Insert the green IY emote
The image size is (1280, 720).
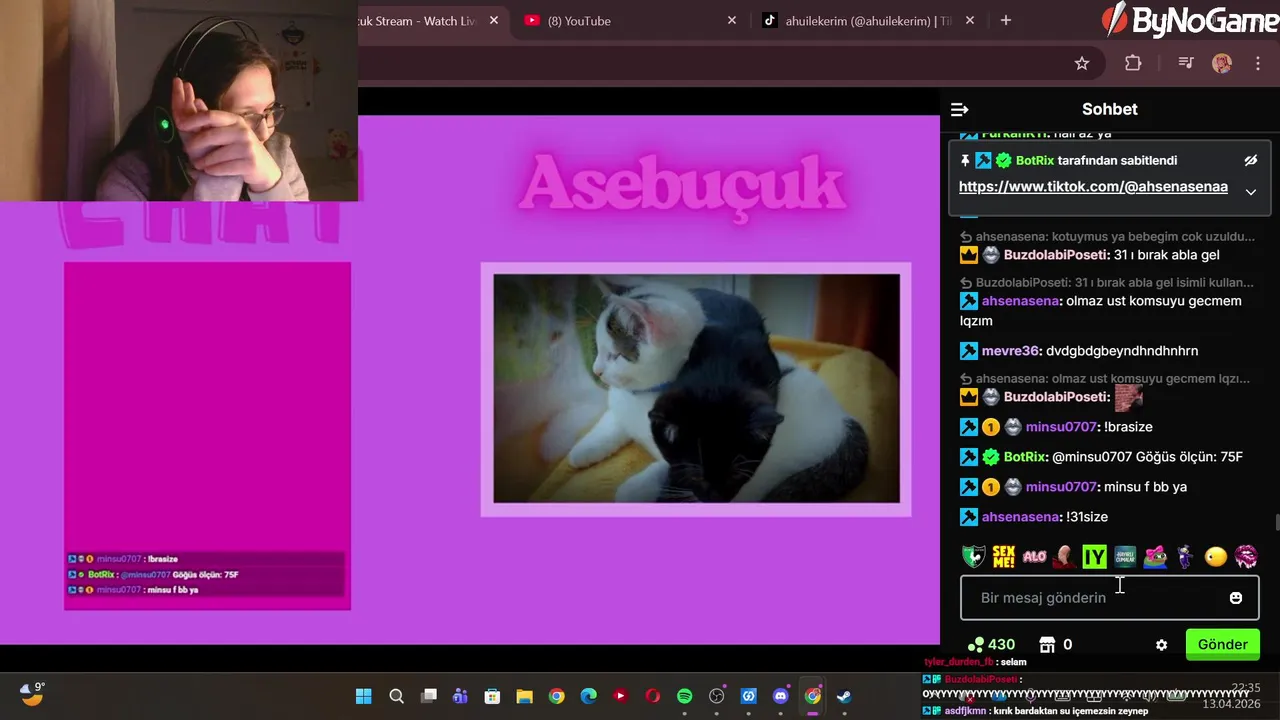1095,557
